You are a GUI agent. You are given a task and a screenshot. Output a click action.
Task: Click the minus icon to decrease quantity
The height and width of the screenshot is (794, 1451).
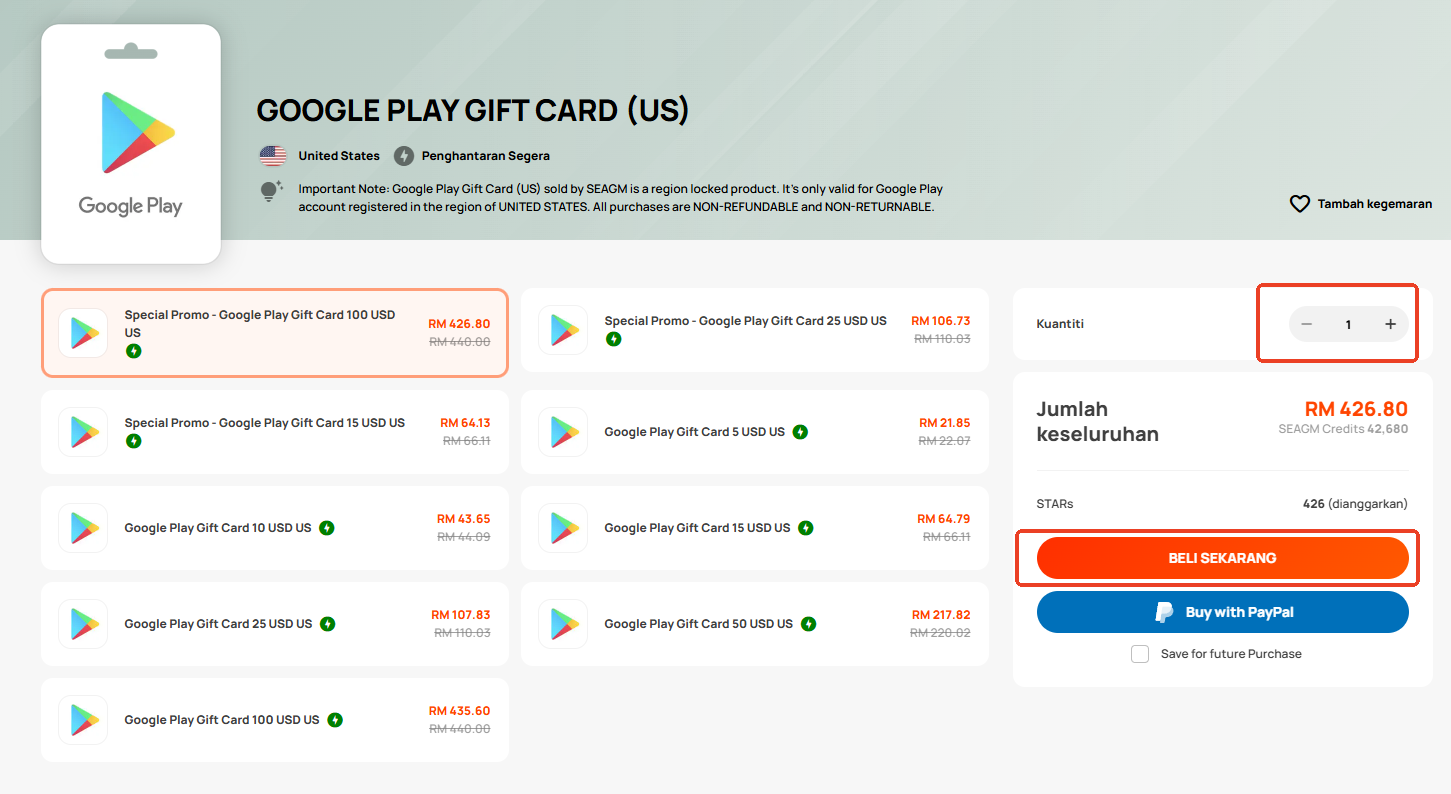pyautogui.click(x=1306, y=324)
